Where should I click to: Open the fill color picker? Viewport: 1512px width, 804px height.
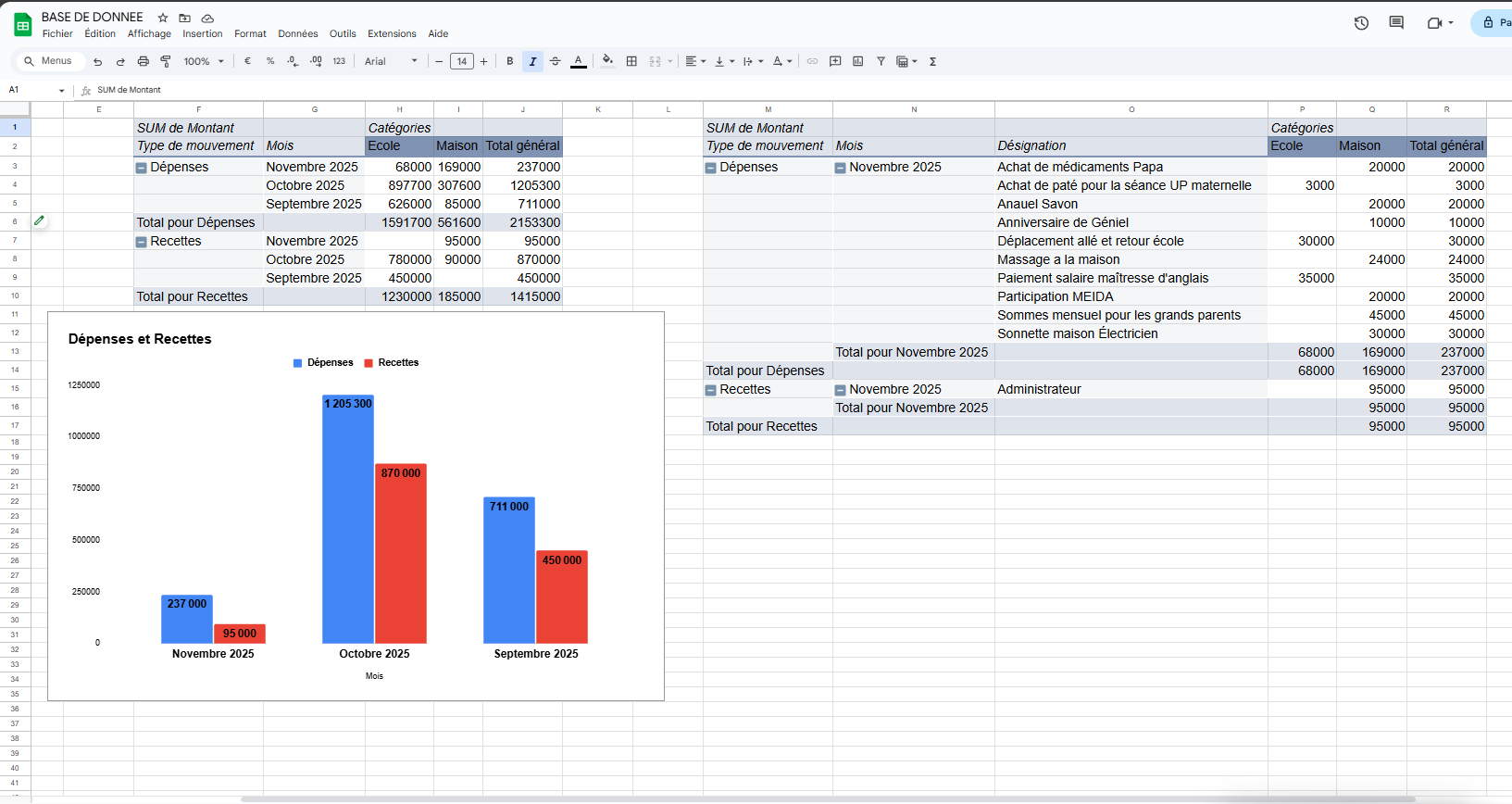click(607, 61)
